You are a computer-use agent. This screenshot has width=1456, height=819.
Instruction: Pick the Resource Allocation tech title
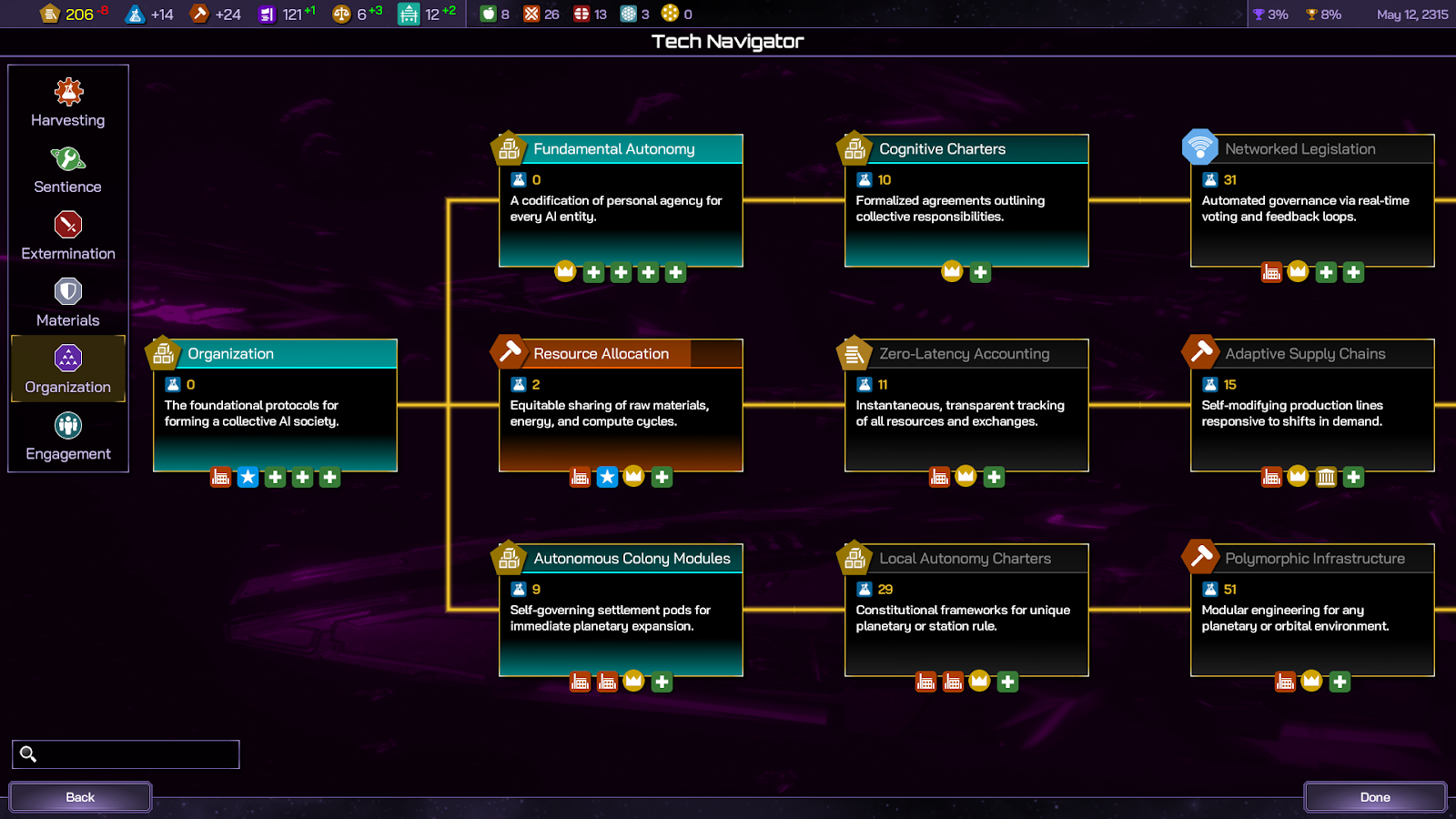pyautogui.click(x=601, y=354)
